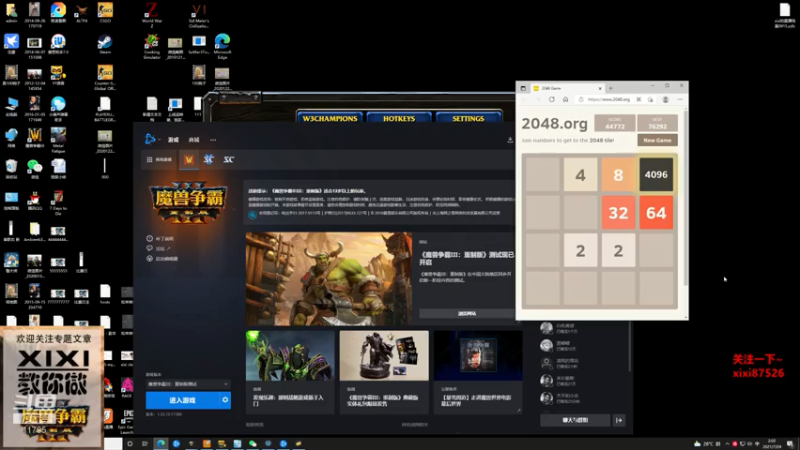This screenshot has height=450, width=800.
Task: Click the button under the featured news text
Action: coord(467,313)
